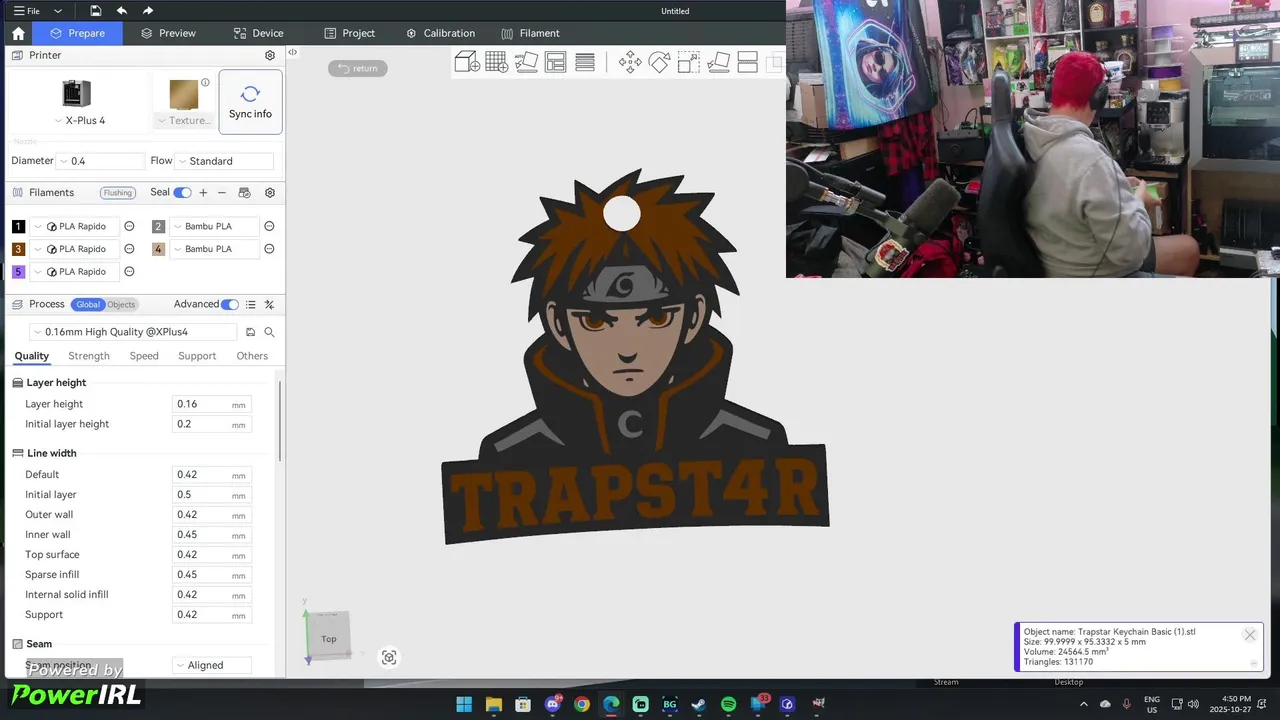
Task: Open the Strength settings tab
Action: point(89,356)
